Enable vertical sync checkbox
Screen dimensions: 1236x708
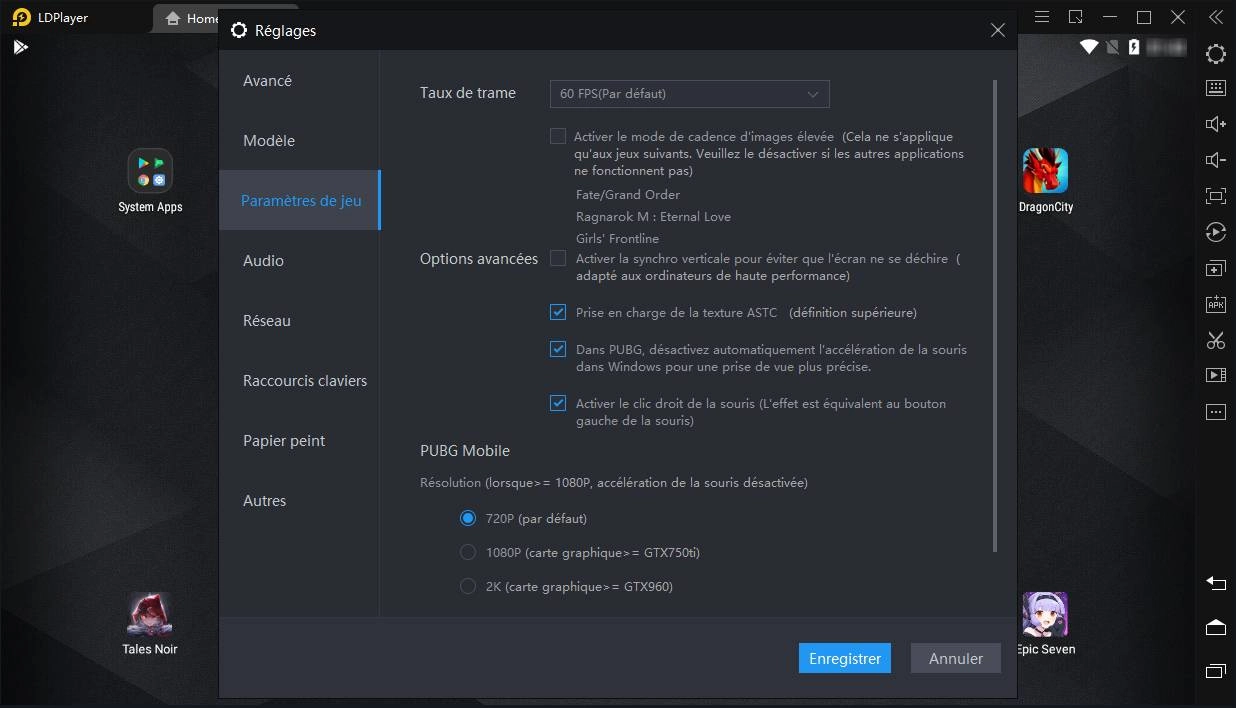click(x=558, y=259)
